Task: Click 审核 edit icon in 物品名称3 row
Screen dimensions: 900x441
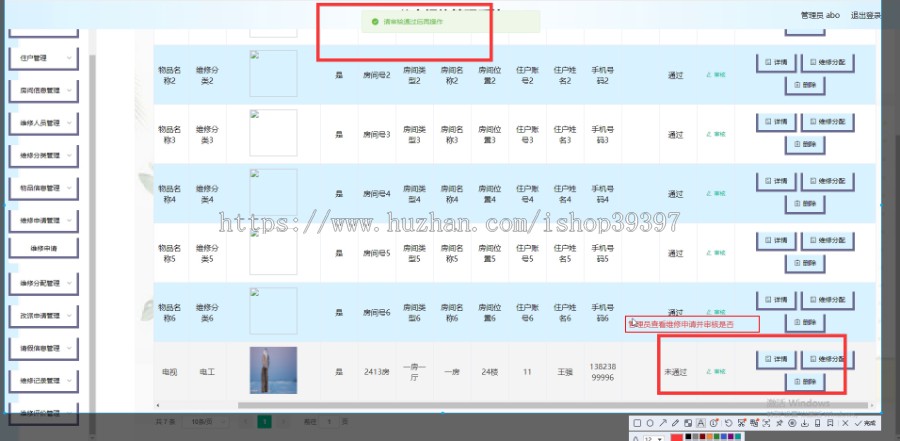Action: tap(716, 134)
